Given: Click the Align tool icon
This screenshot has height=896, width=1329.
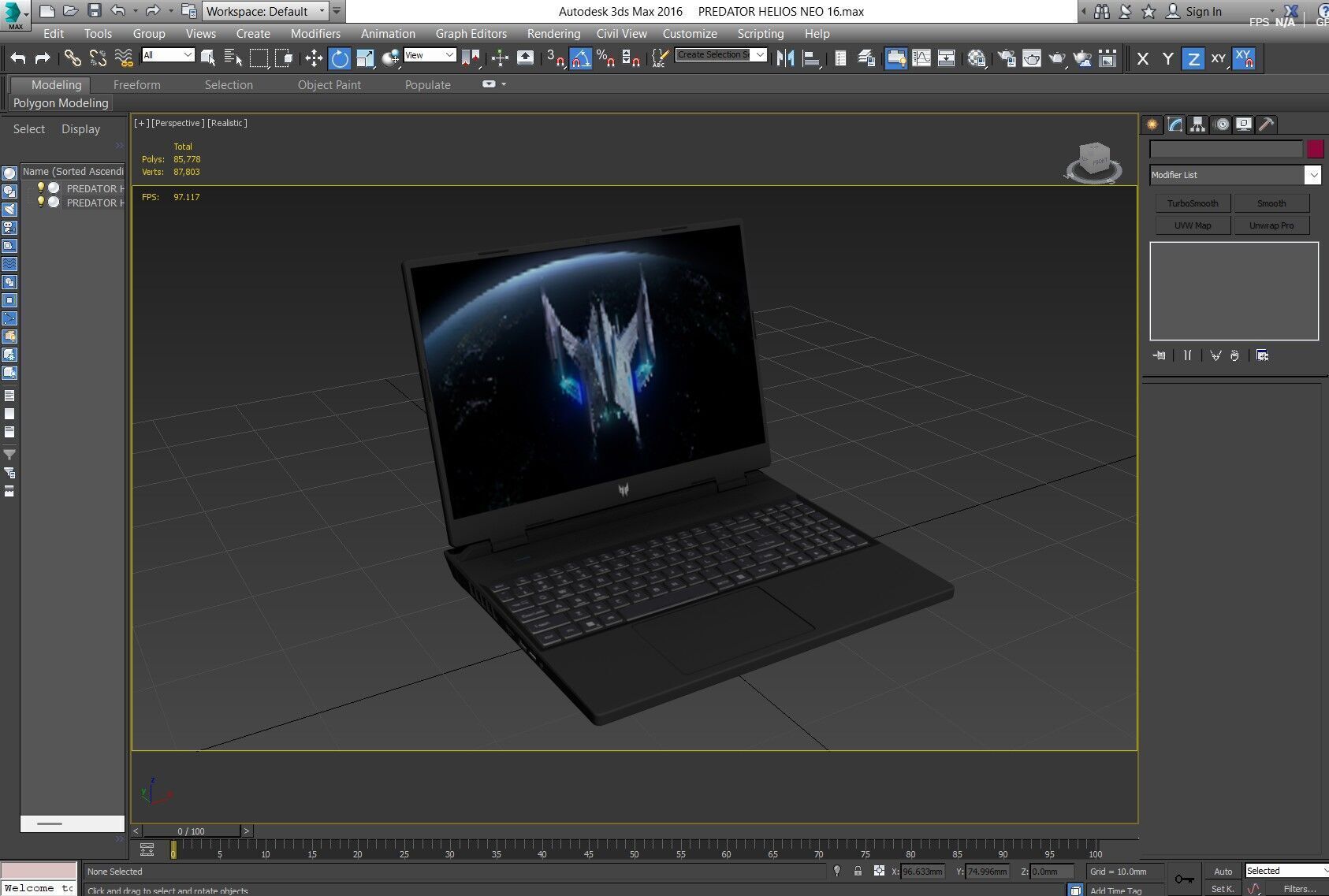Looking at the screenshot, I should coord(811,58).
